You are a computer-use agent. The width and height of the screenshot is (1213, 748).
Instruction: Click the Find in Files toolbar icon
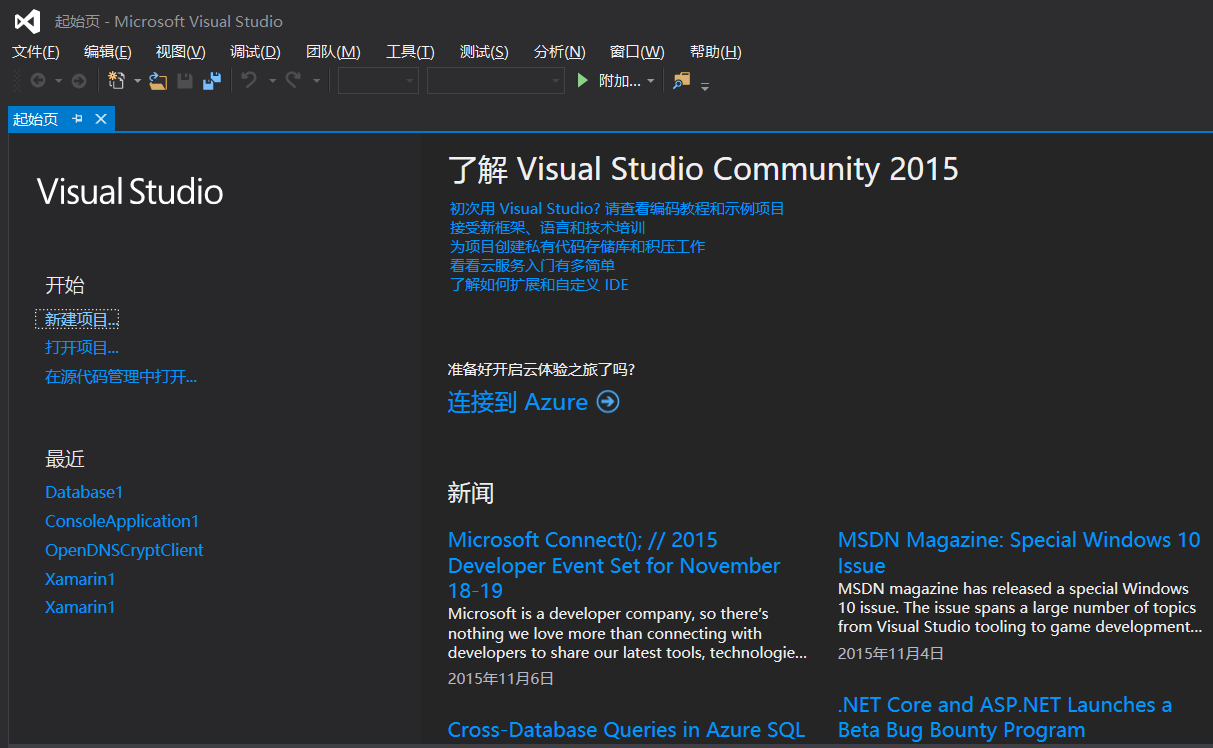[681, 81]
